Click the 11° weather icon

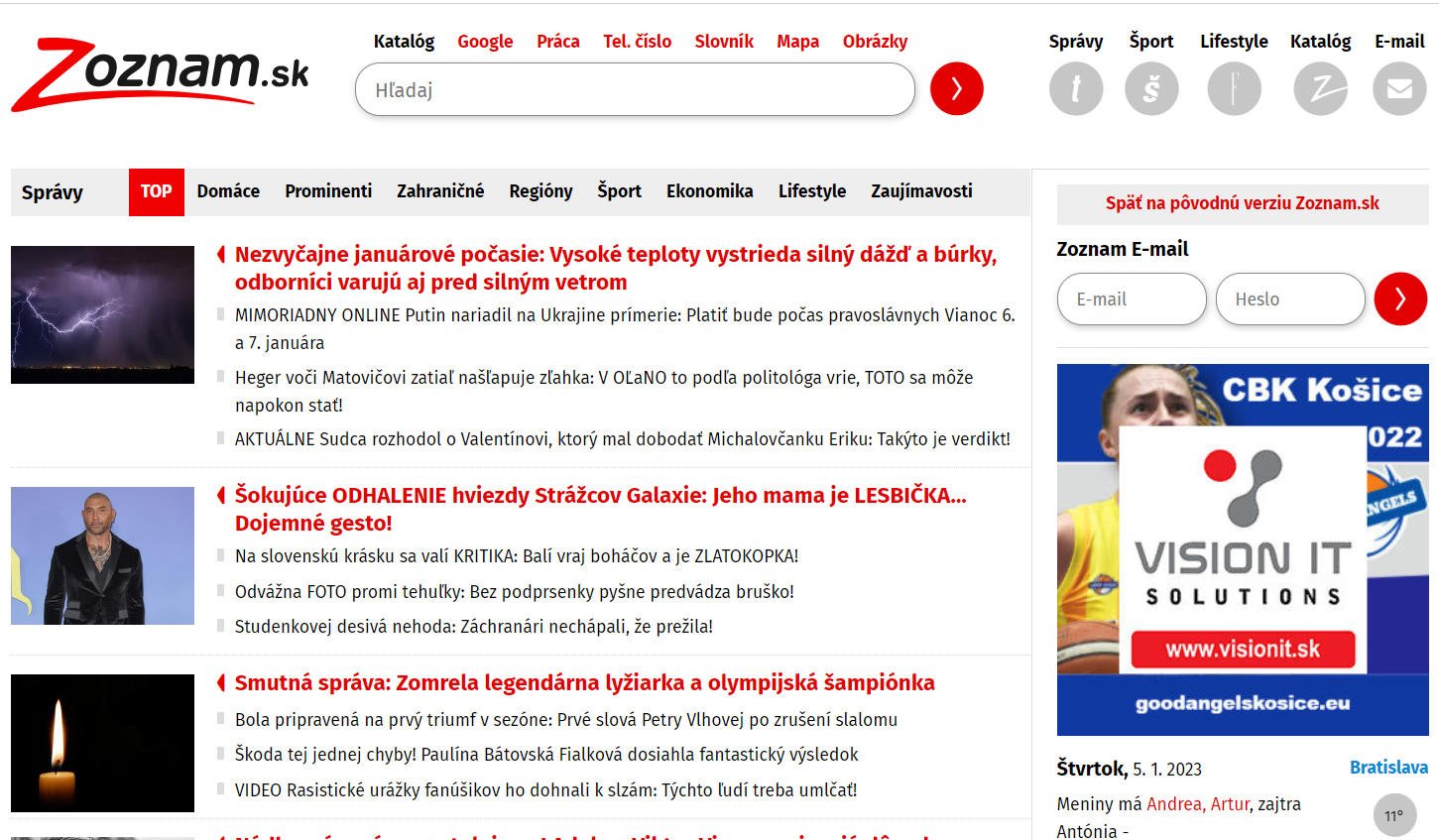[x=1394, y=816]
